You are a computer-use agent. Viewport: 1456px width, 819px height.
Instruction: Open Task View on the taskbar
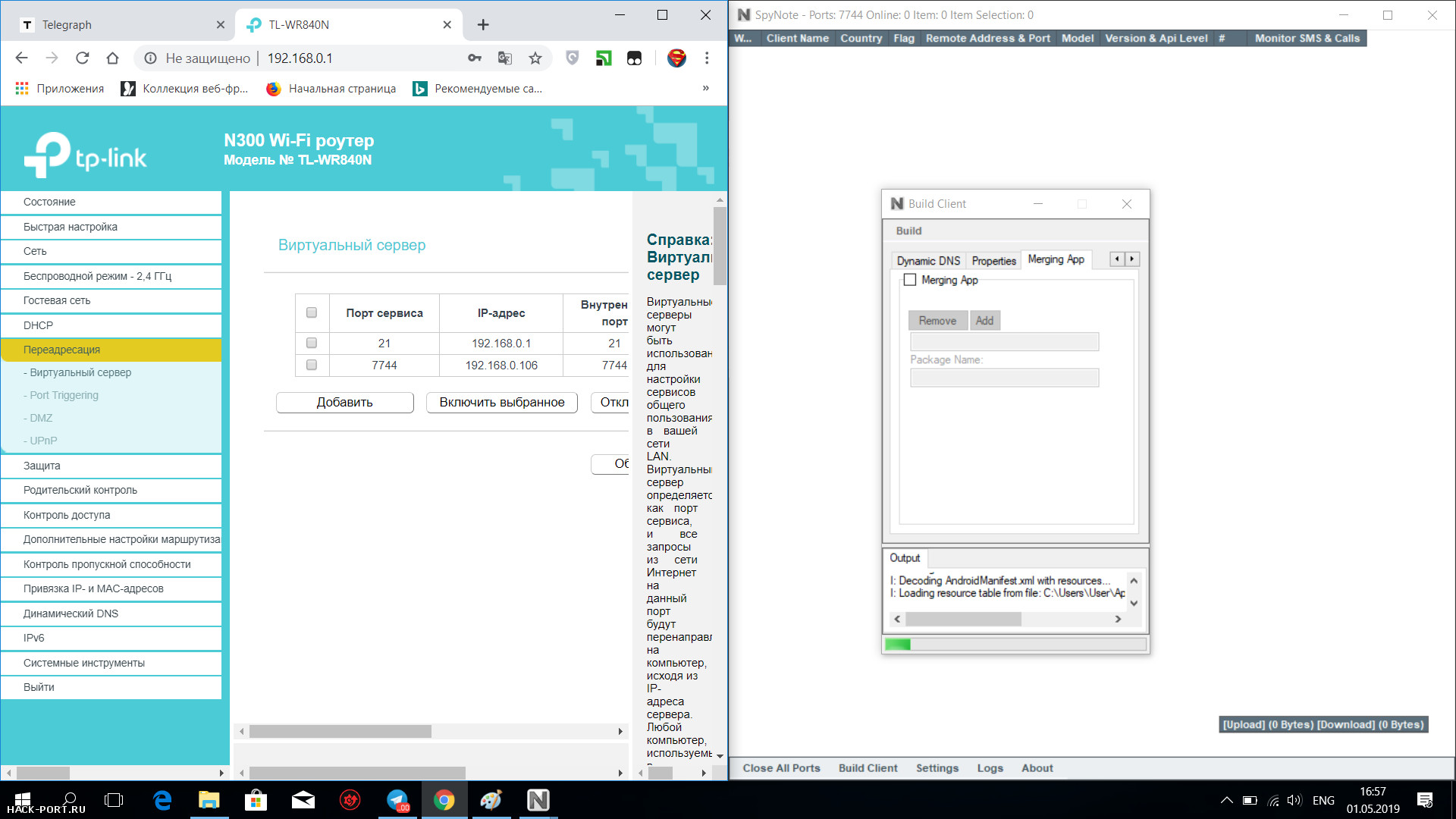pos(114,800)
